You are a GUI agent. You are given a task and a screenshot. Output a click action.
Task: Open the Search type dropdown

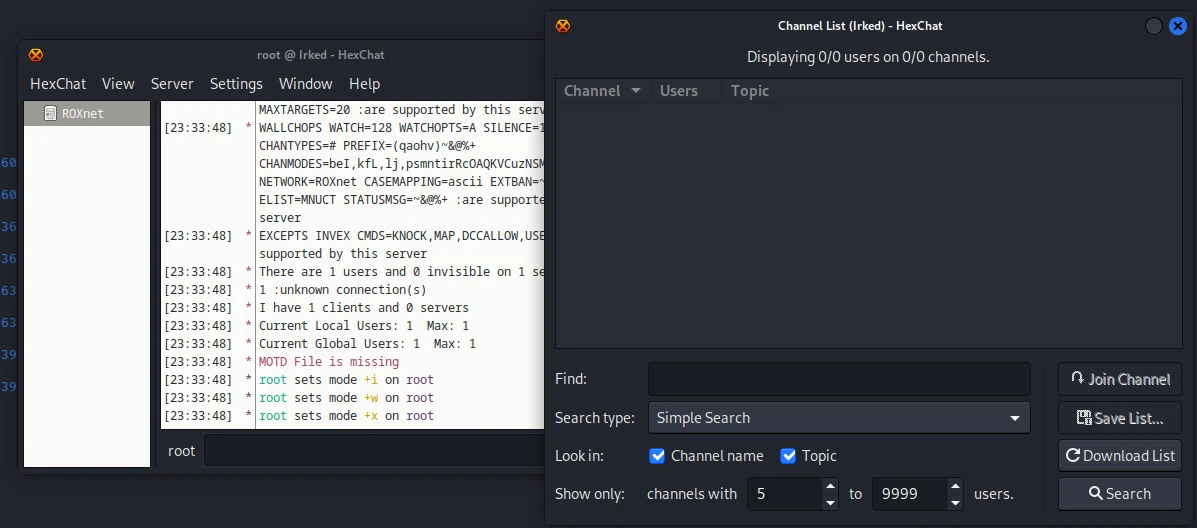click(x=839, y=417)
